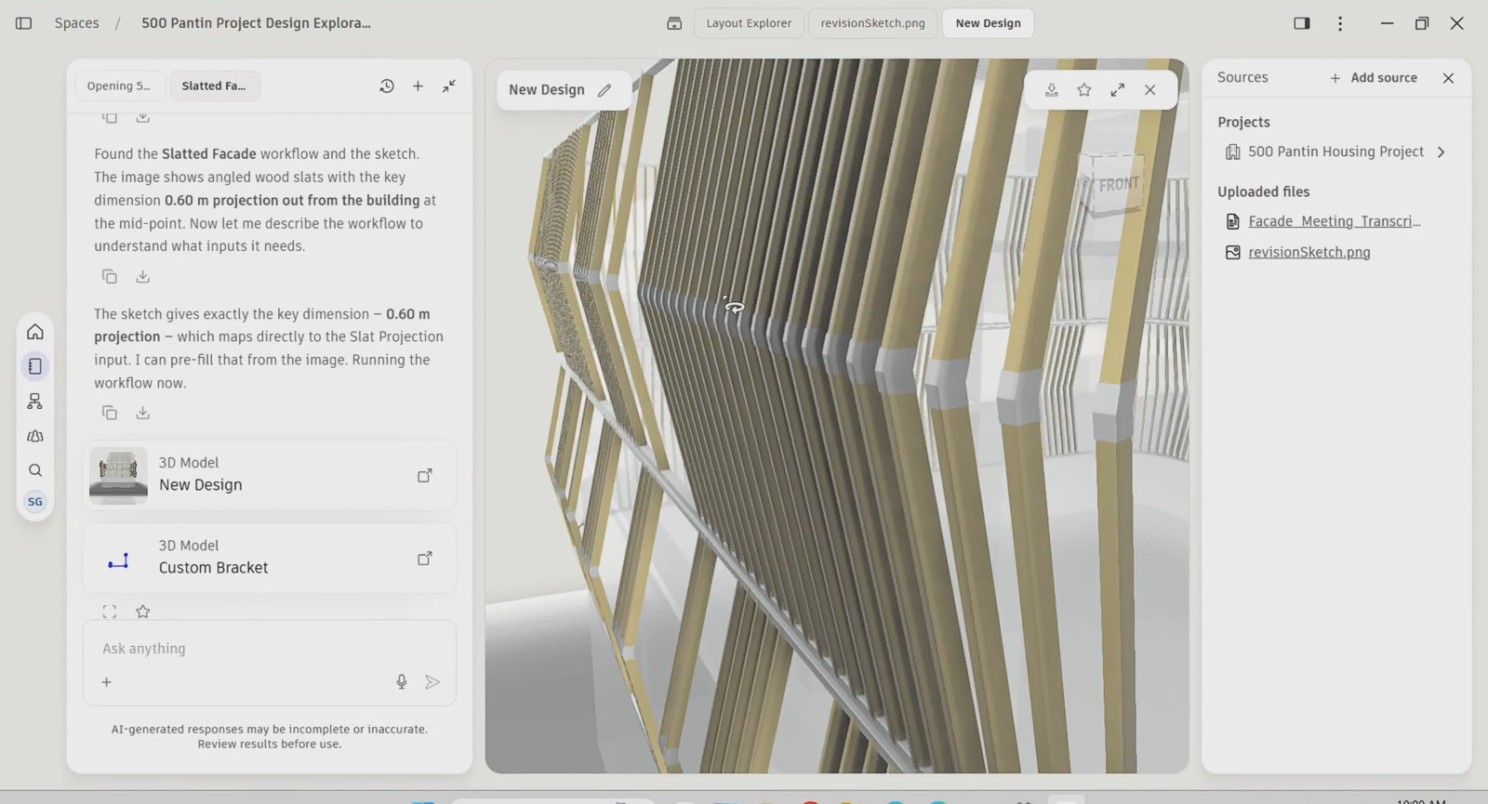Click the Add source button

pos(1373,78)
